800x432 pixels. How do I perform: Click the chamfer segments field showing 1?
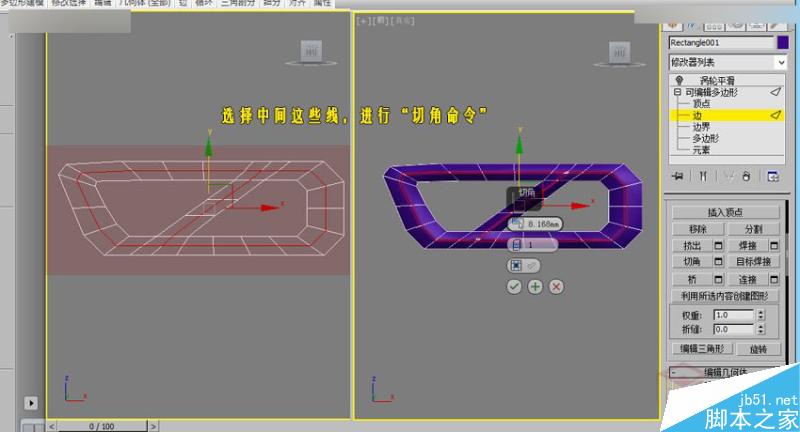[532, 245]
